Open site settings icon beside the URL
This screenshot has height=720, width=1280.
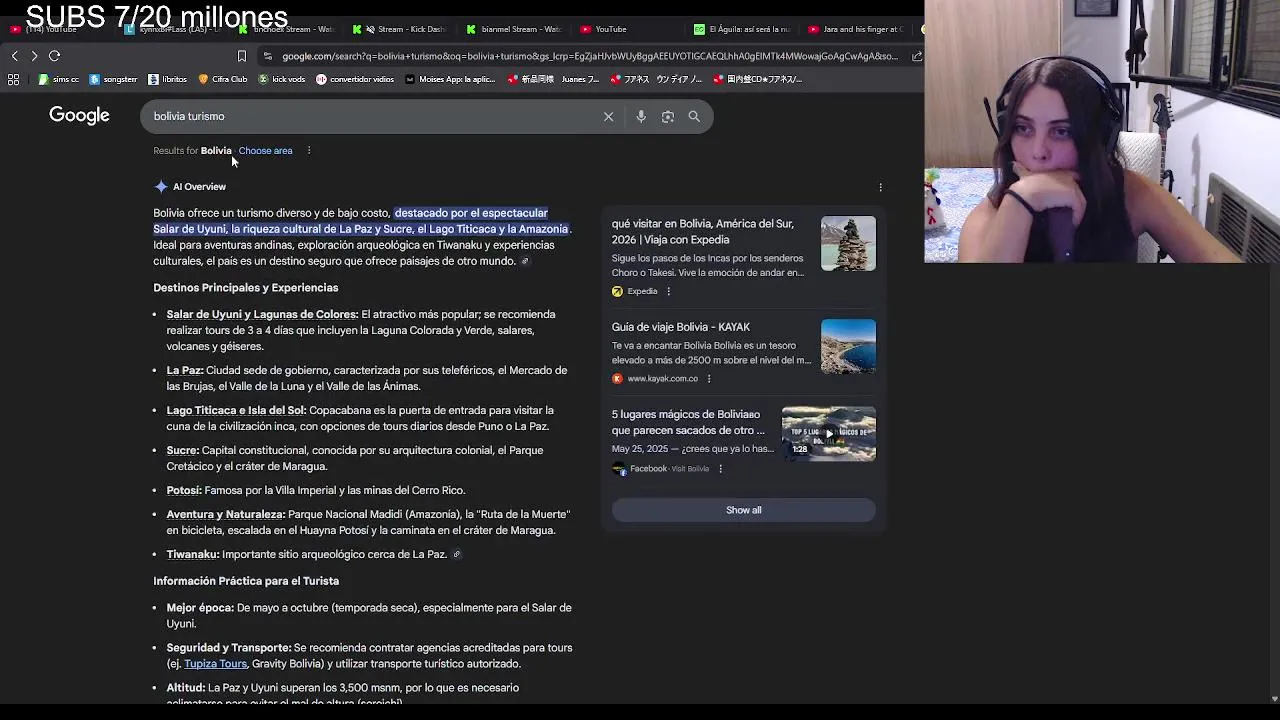[267, 56]
